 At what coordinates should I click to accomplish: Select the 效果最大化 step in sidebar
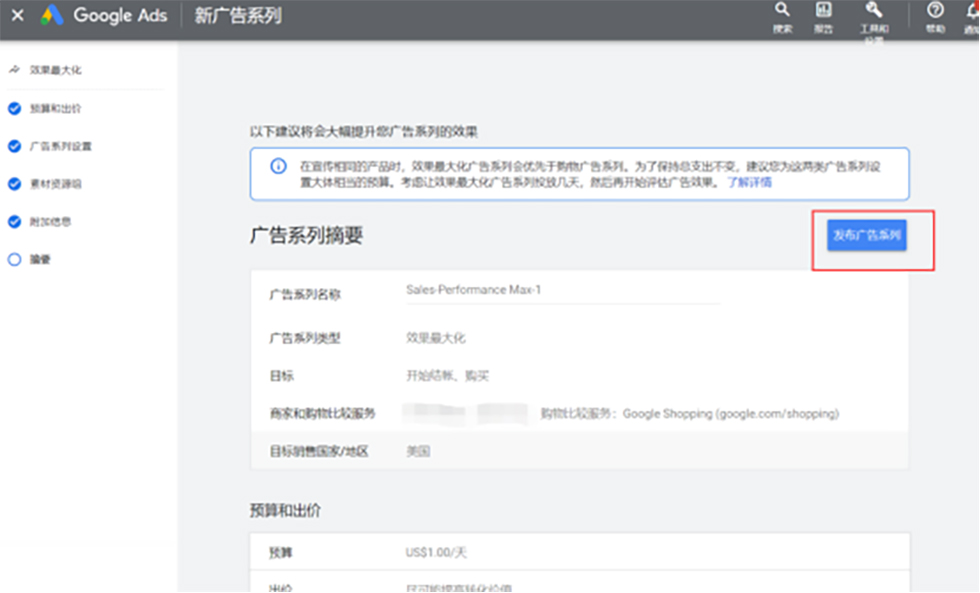pos(55,71)
